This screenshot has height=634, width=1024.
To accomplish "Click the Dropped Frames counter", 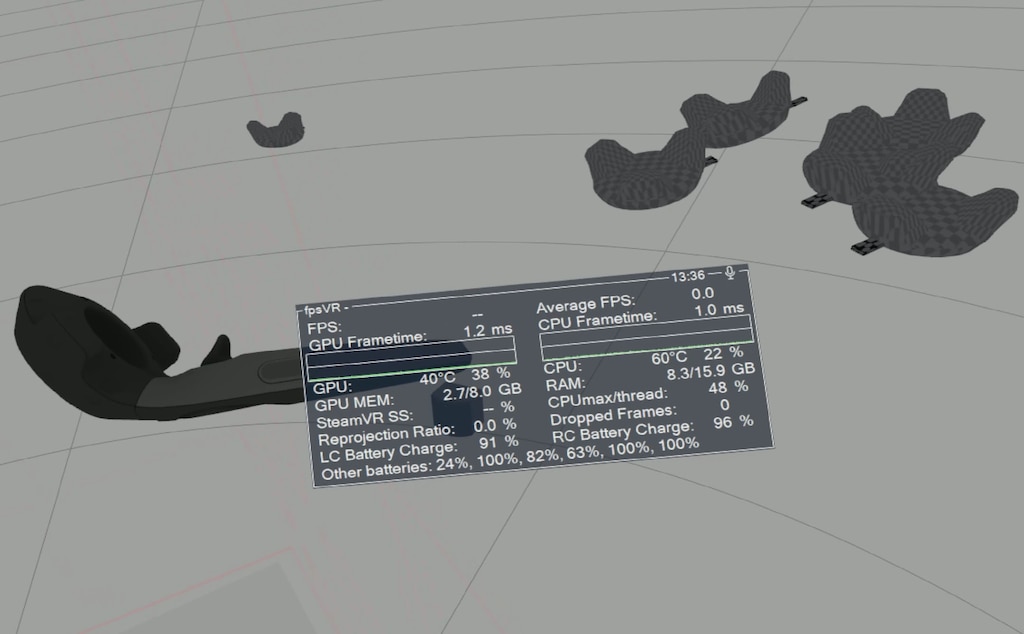I will pyautogui.click(x=640, y=410).
